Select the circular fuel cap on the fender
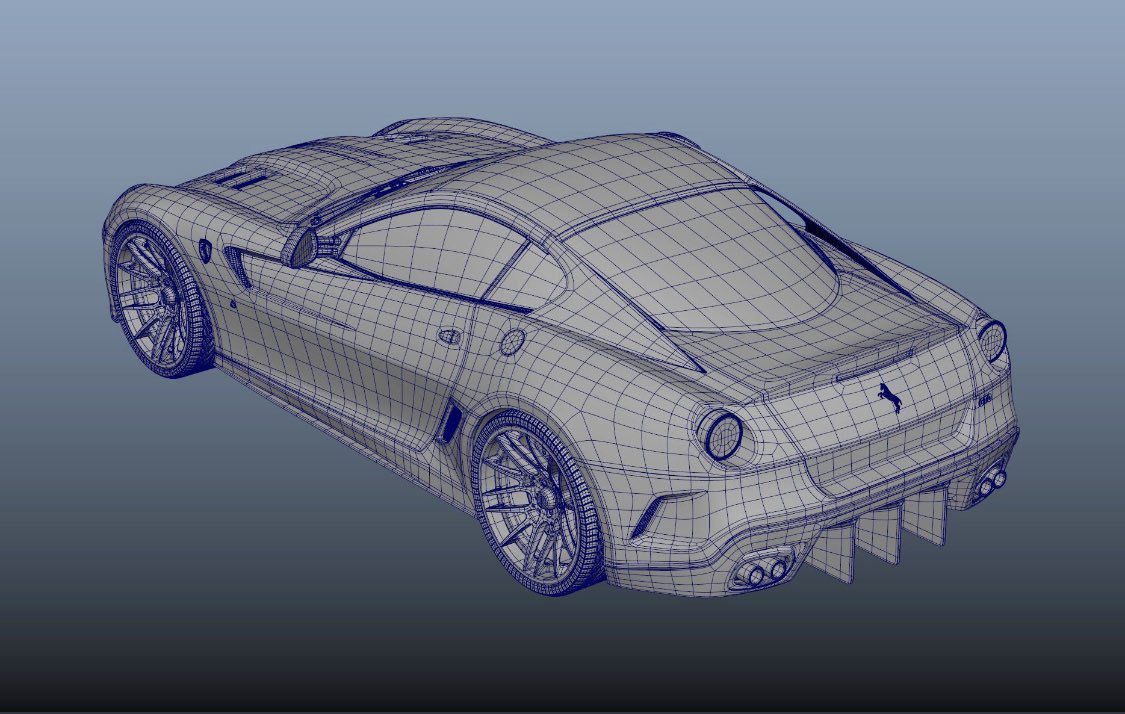 (512, 342)
